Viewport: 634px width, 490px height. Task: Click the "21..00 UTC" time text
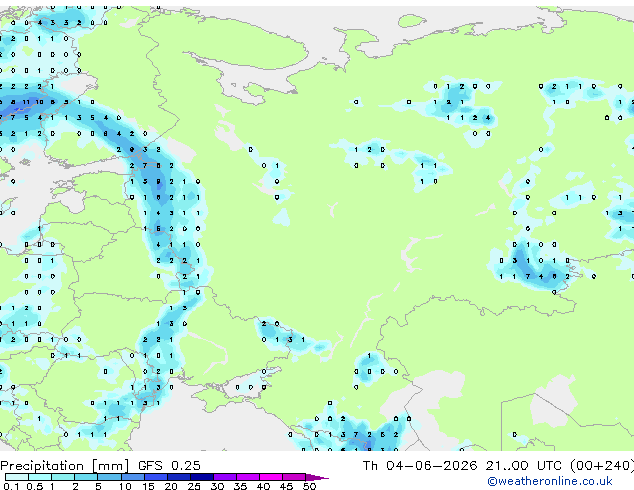(524, 466)
